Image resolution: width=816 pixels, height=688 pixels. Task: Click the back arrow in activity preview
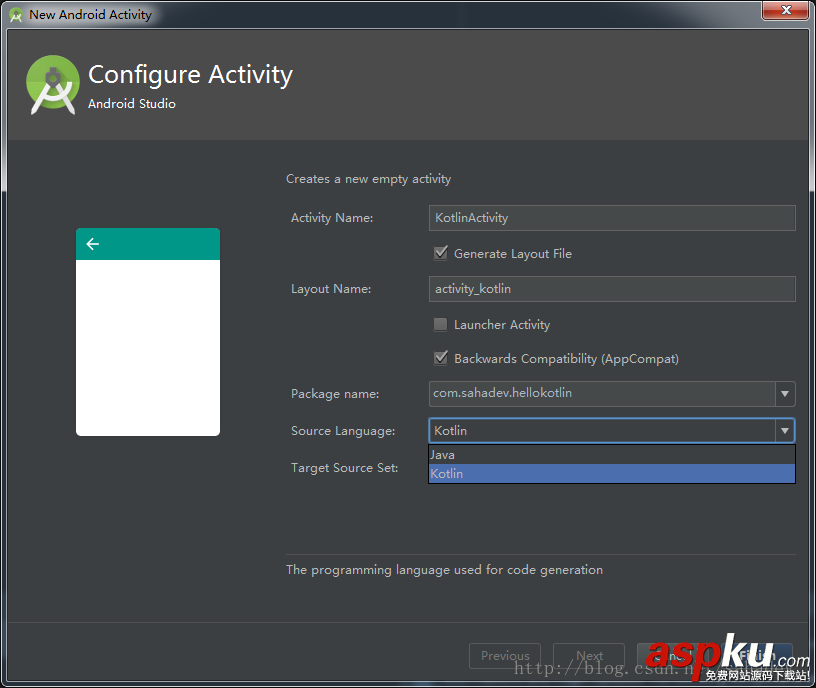coord(93,244)
